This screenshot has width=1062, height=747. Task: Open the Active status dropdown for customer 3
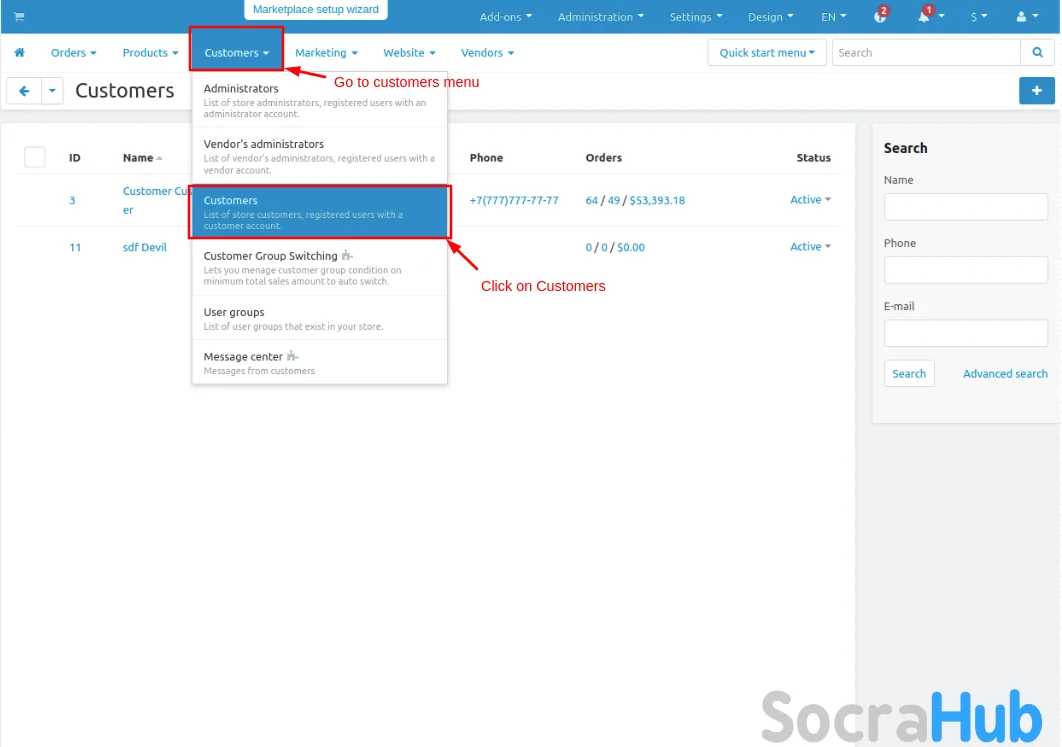(810, 200)
